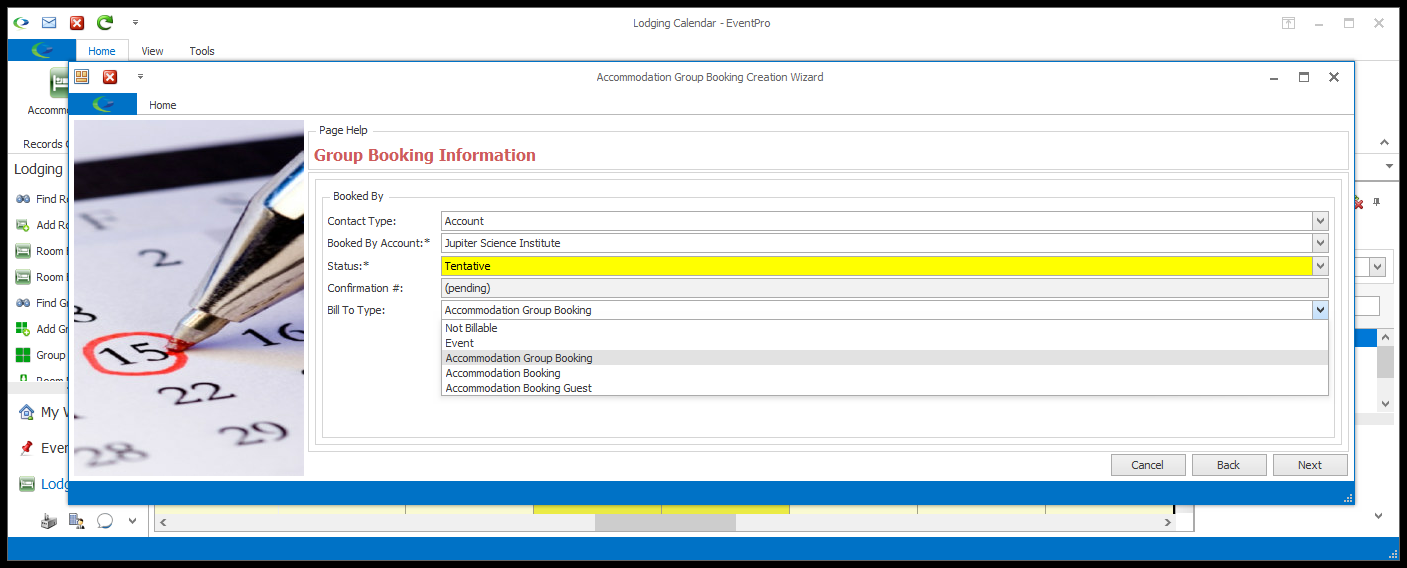Click the ribbon collapse up arrow
Viewport: 1407px width, 568px height.
click(x=1385, y=143)
